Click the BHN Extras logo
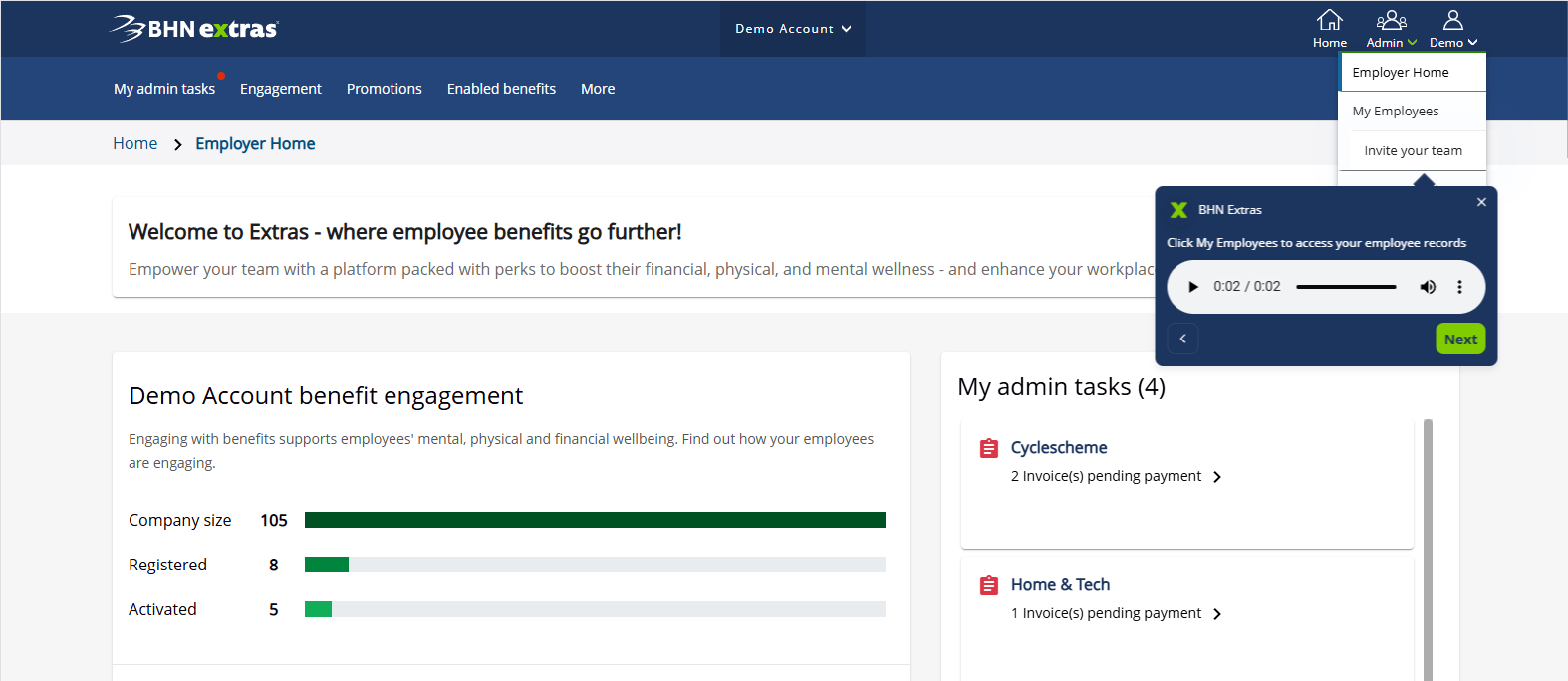The height and width of the screenshot is (681, 1568). click(194, 28)
